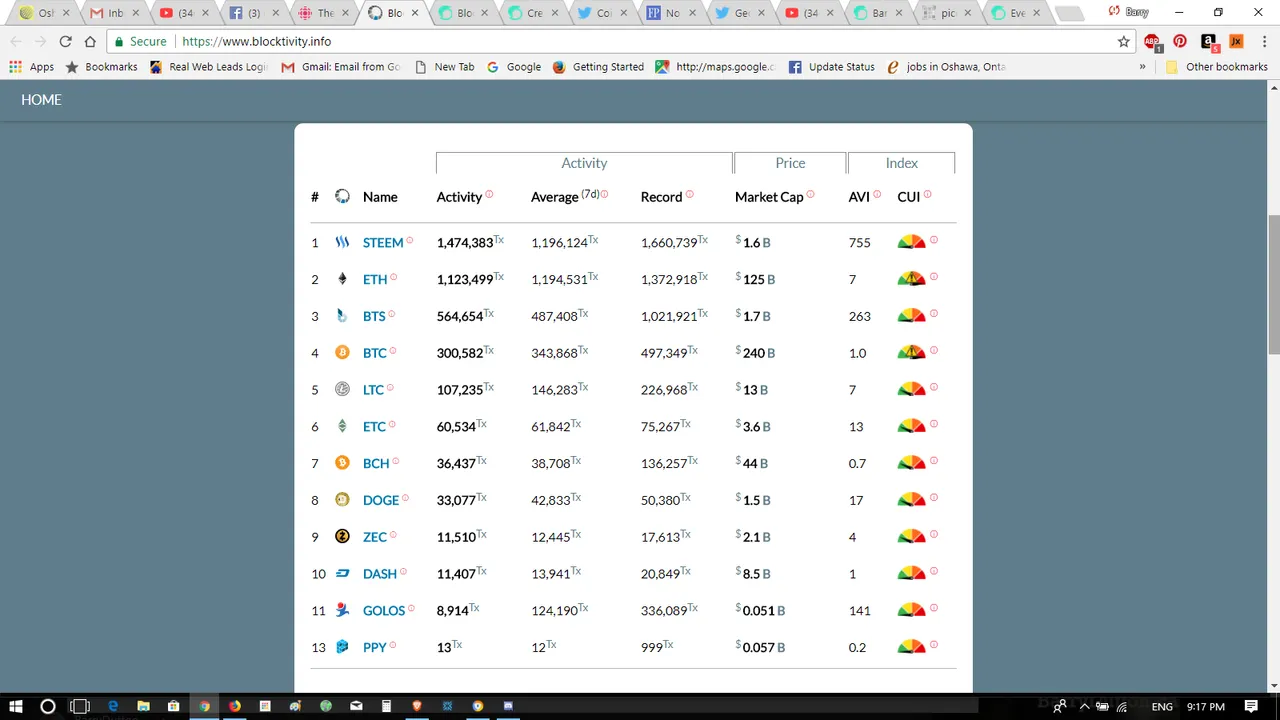Click the blockchain logo in table header

click(x=342, y=197)
